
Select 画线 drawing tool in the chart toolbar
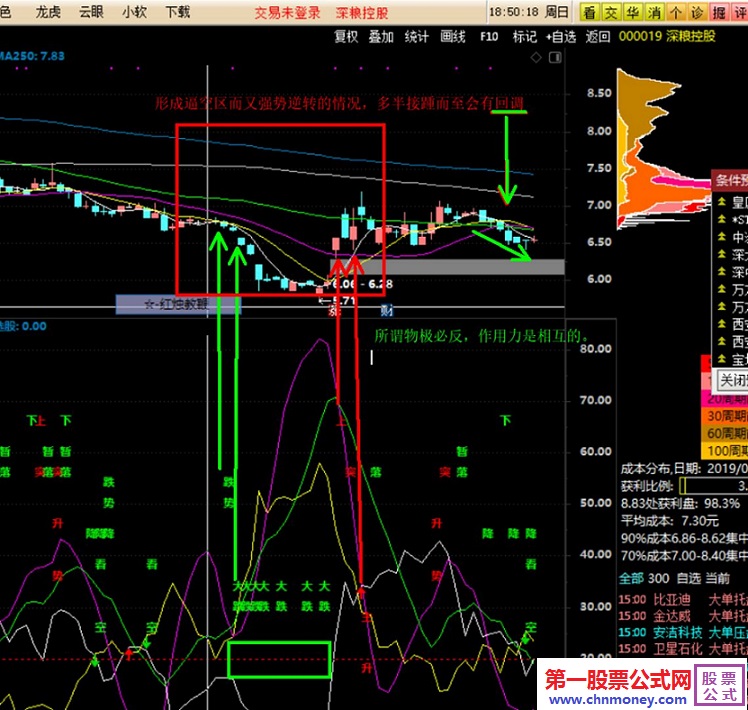[452, 36]
